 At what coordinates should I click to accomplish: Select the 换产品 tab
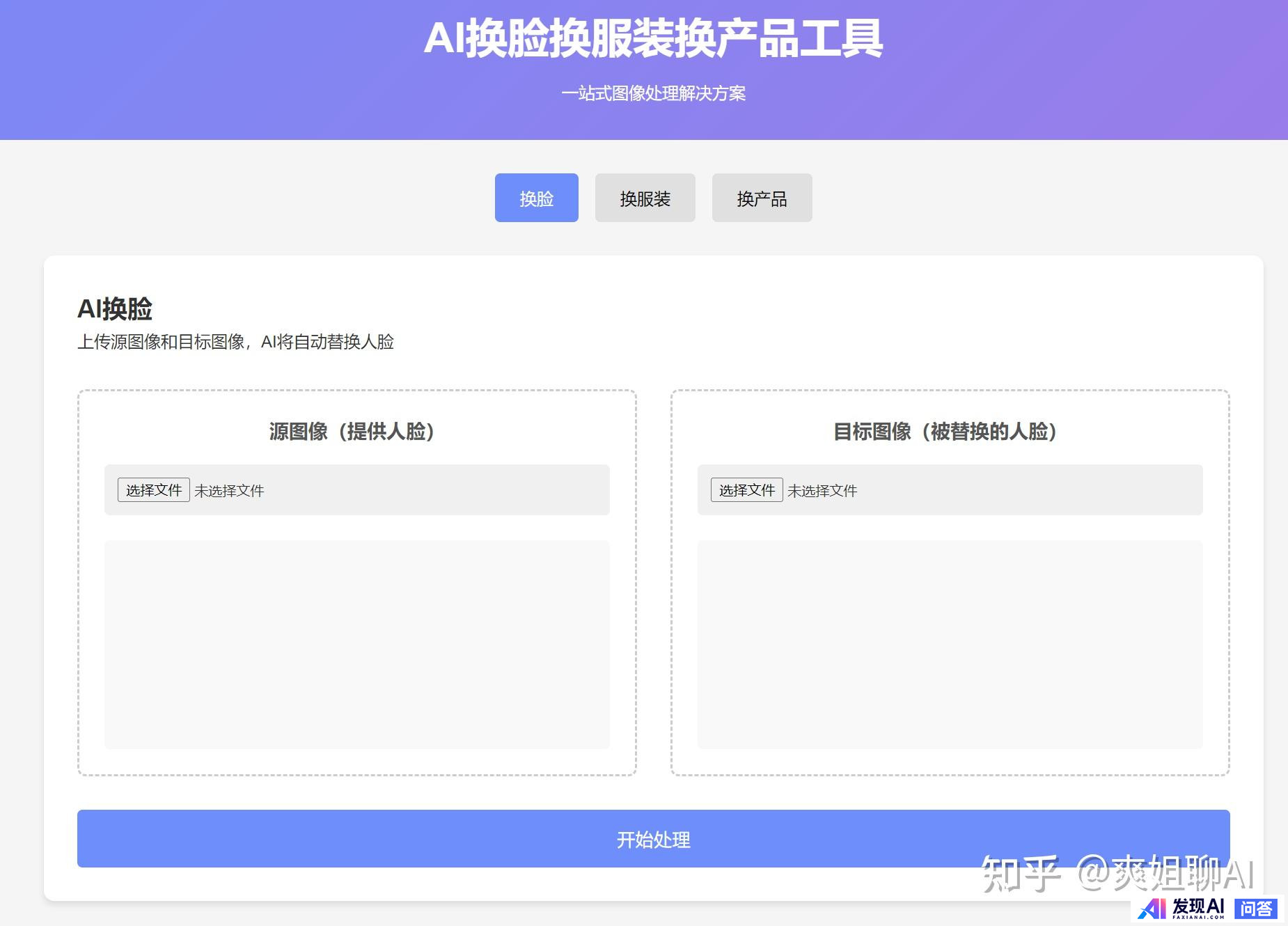pos(762,198)
